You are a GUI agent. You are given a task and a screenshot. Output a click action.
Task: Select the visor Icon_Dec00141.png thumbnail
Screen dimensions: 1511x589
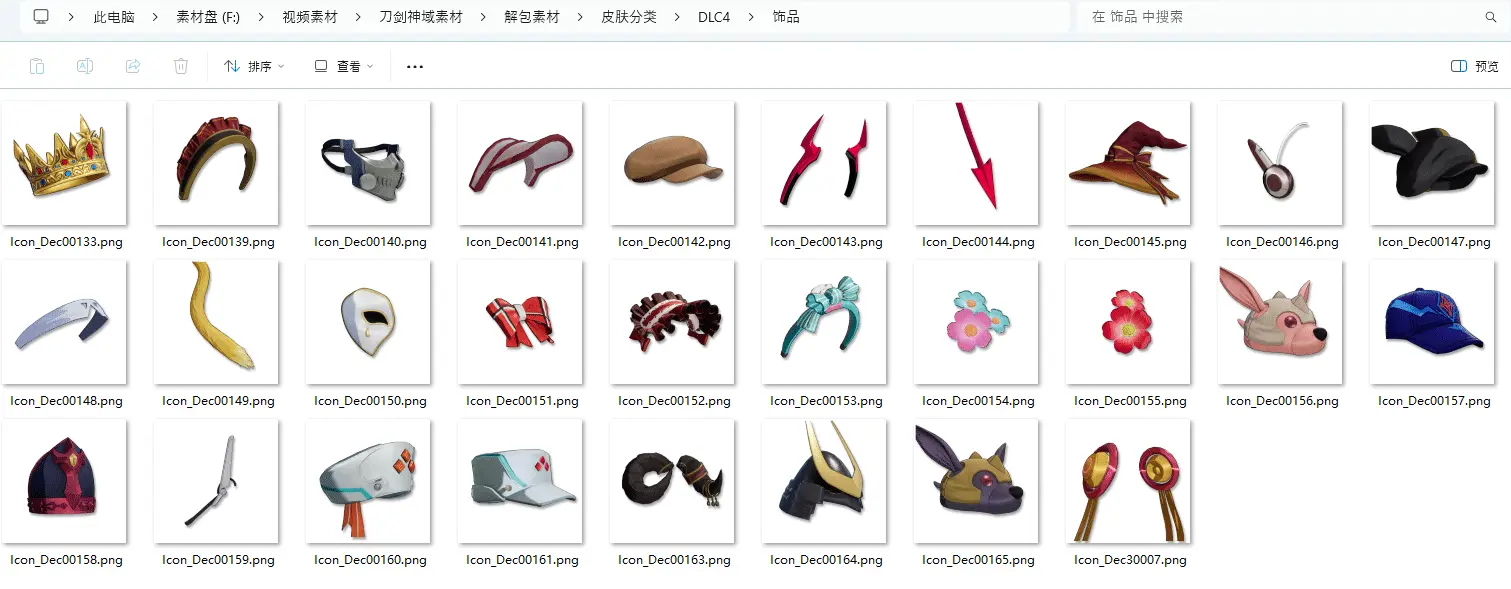click(520, 162)
